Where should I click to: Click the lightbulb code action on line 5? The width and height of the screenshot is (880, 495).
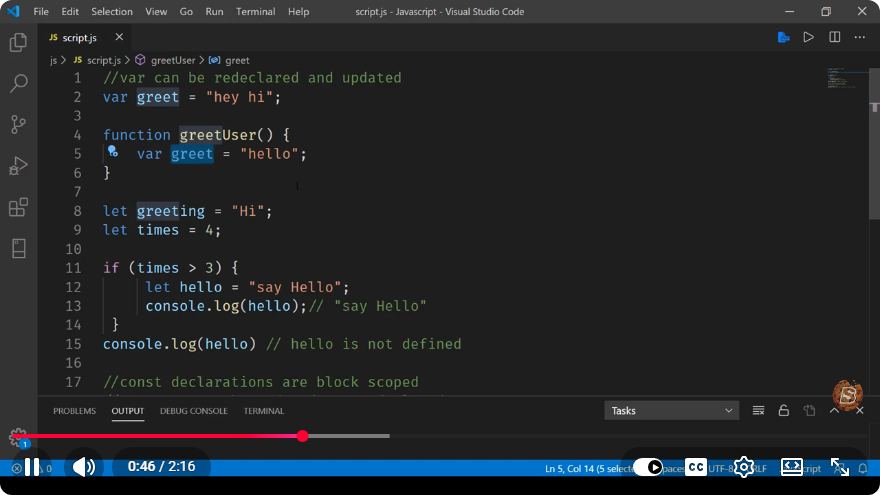[x=113, y=151]
